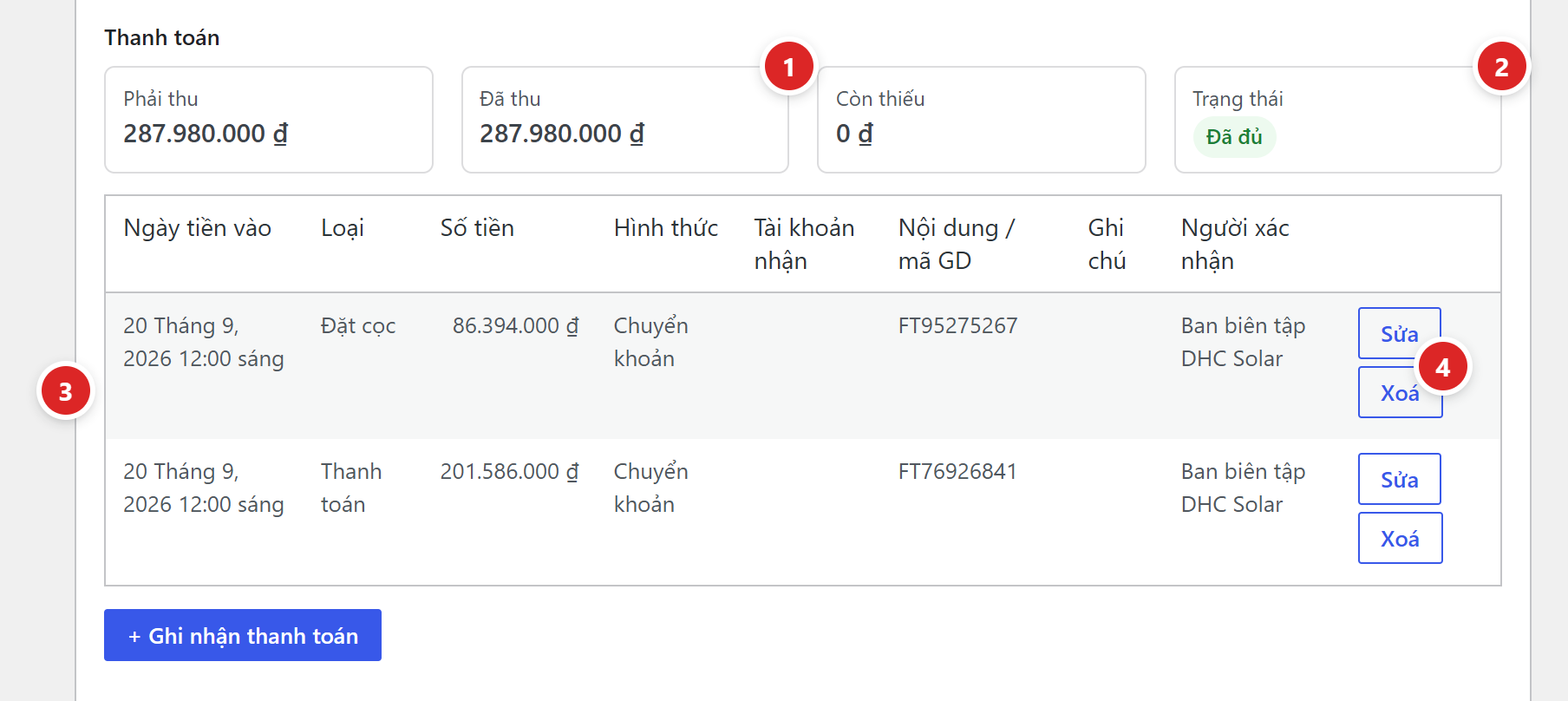
Task: Click the Thanh toán section heading
Action: (162, 37)
